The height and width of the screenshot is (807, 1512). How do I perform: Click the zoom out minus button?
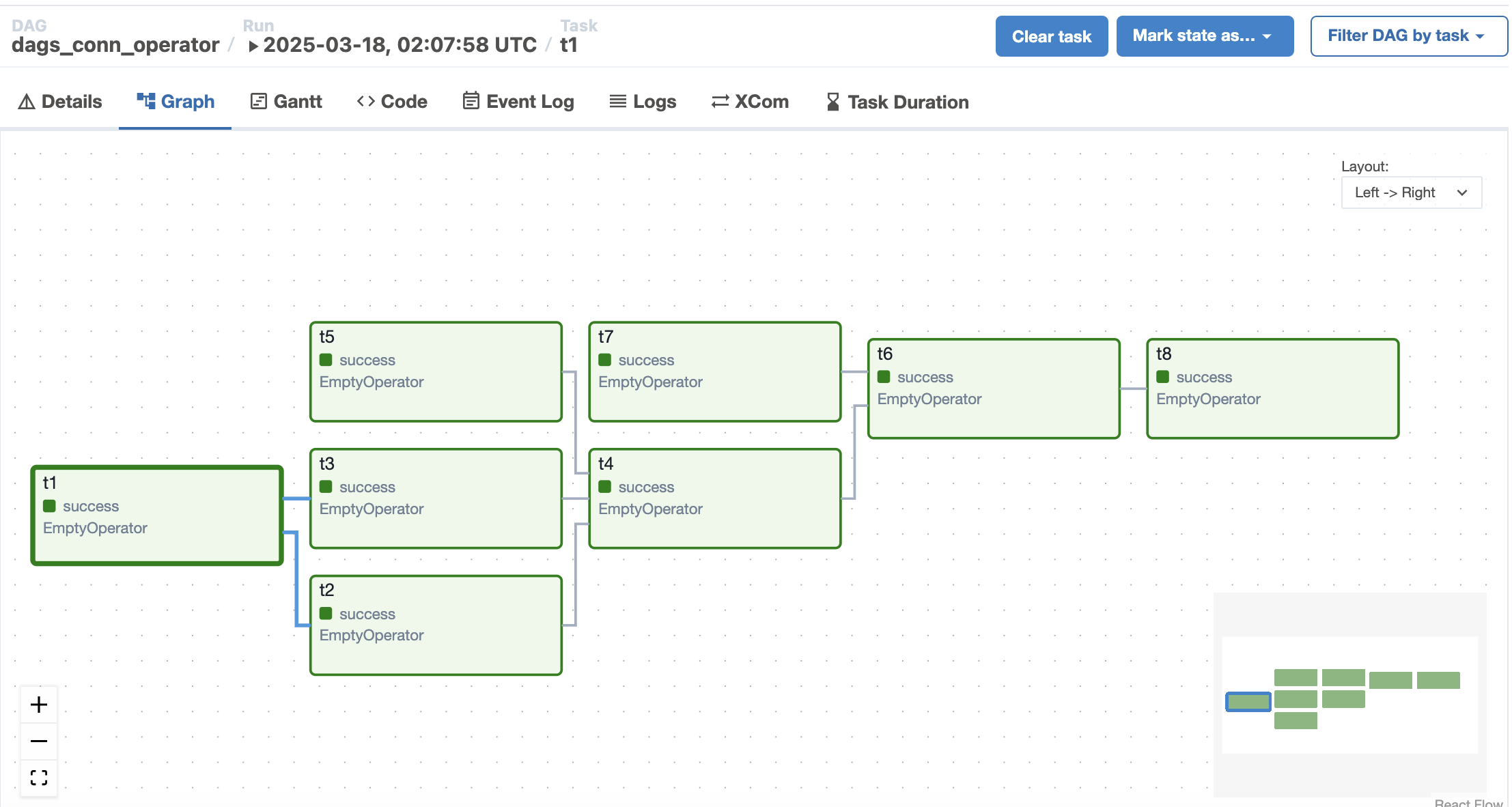pos(39,741)
